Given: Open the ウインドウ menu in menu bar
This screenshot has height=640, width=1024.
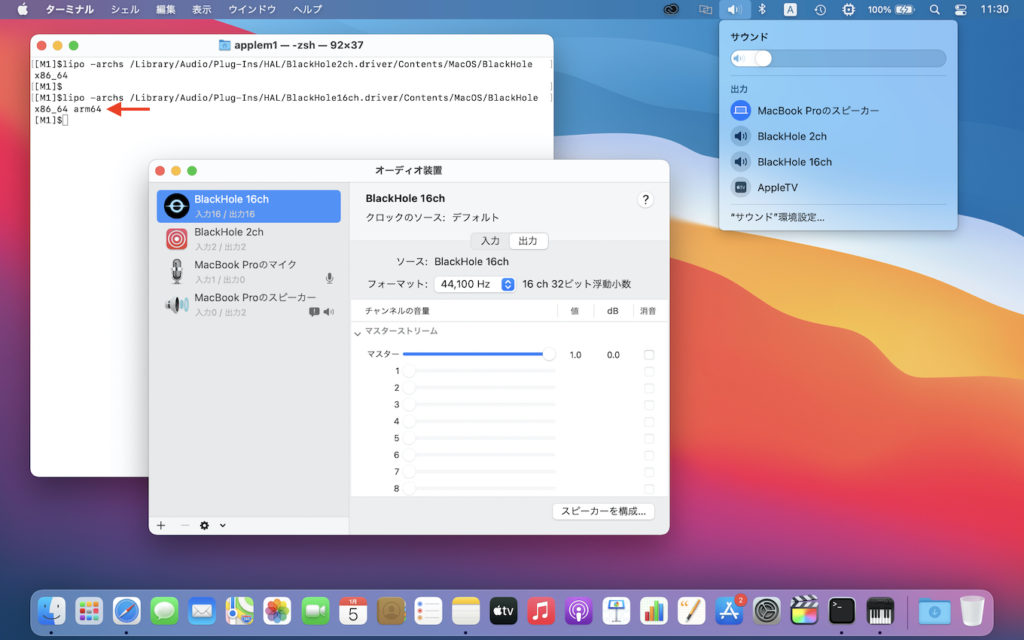Looking at the screenshot, I should [252, 9].
